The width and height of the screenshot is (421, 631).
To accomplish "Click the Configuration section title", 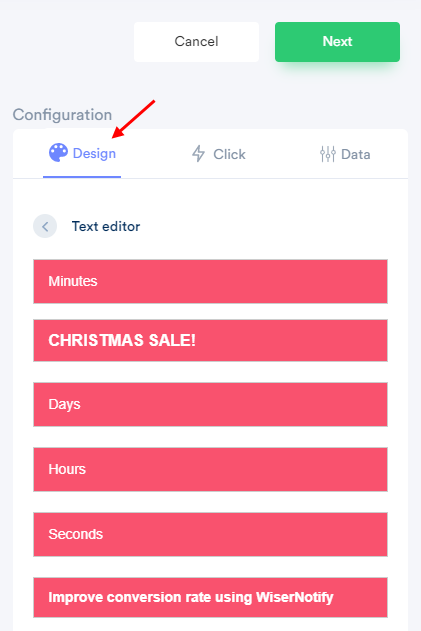I will pyautogui.click(x=62, y=115).
